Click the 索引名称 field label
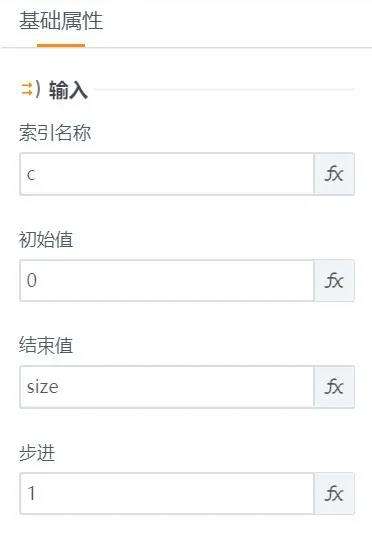Viewport: 372px width, 550px height. click(55, 133)
